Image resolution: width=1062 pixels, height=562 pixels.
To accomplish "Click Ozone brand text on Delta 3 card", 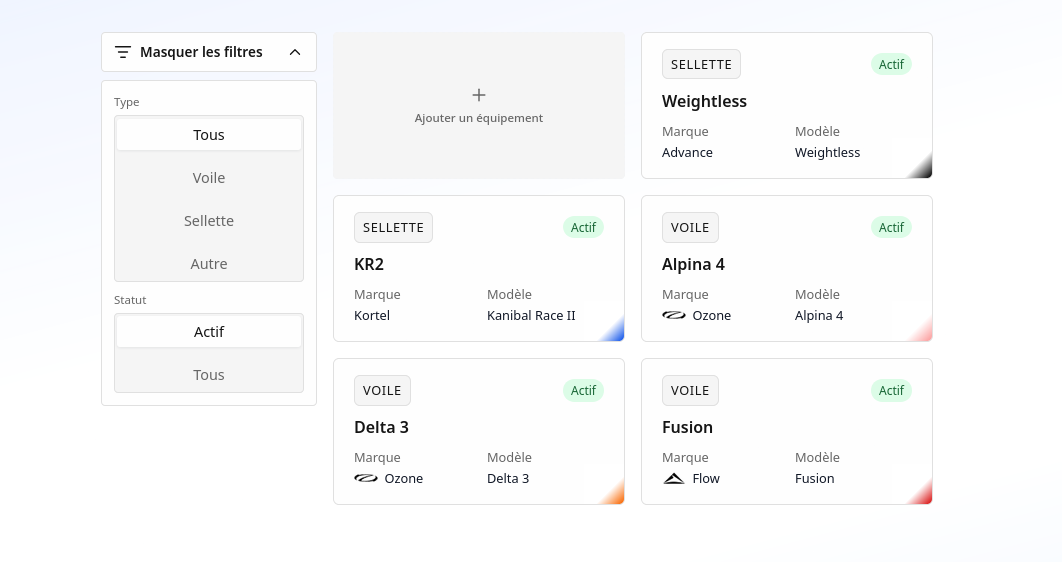I will (404, 479).
